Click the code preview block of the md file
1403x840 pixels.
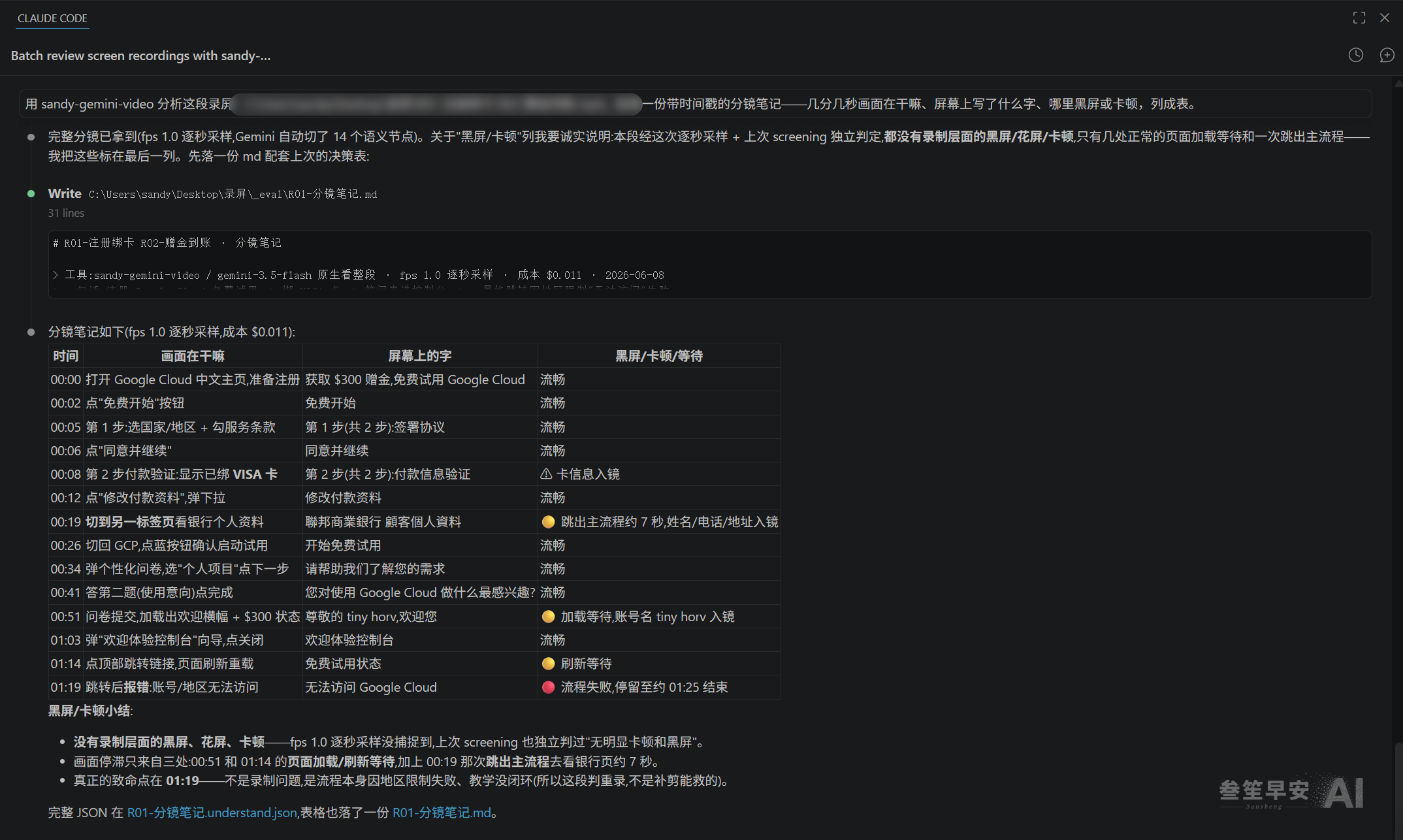(710, 265)
